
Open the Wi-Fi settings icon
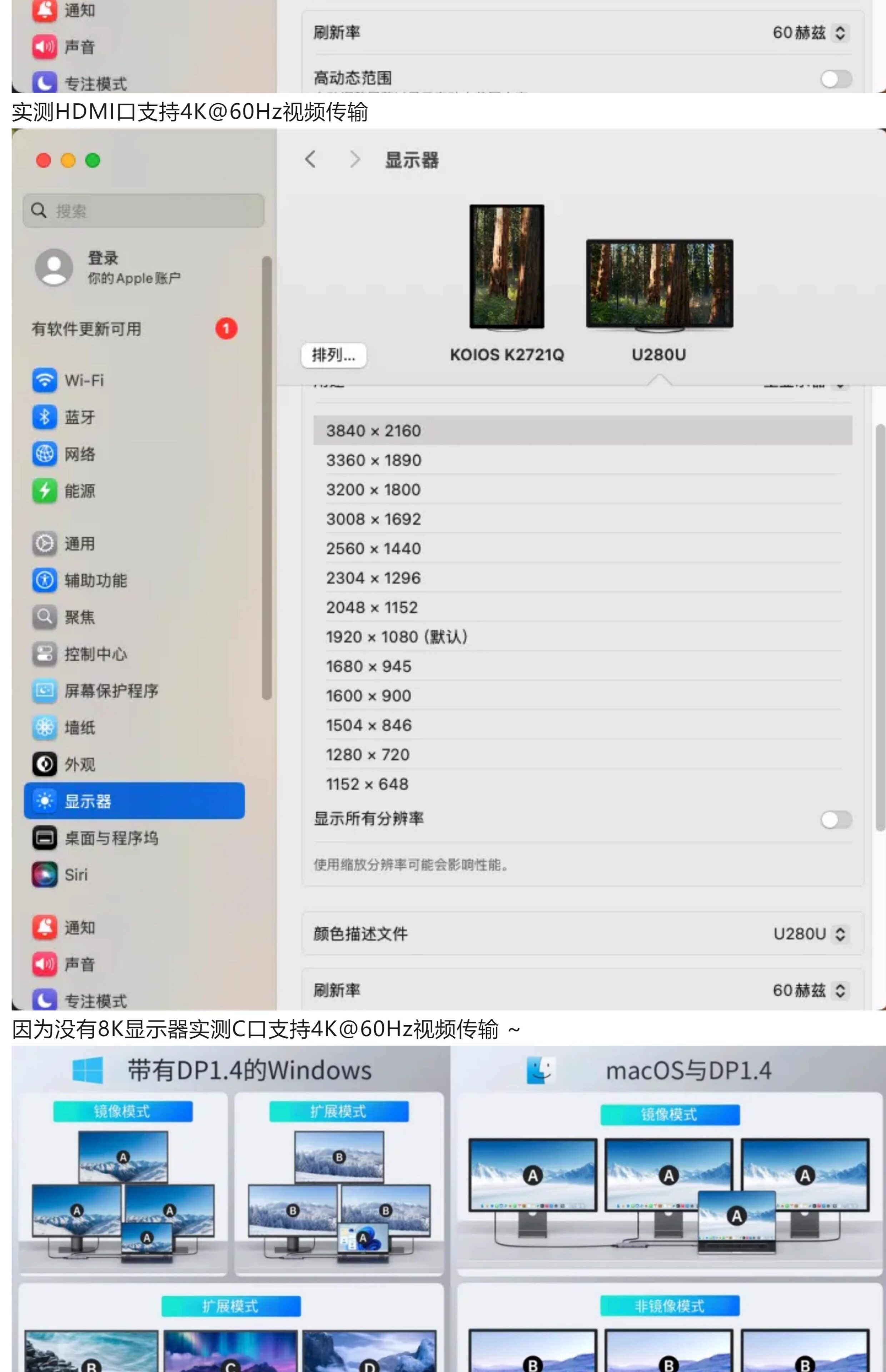pos(44,380)
